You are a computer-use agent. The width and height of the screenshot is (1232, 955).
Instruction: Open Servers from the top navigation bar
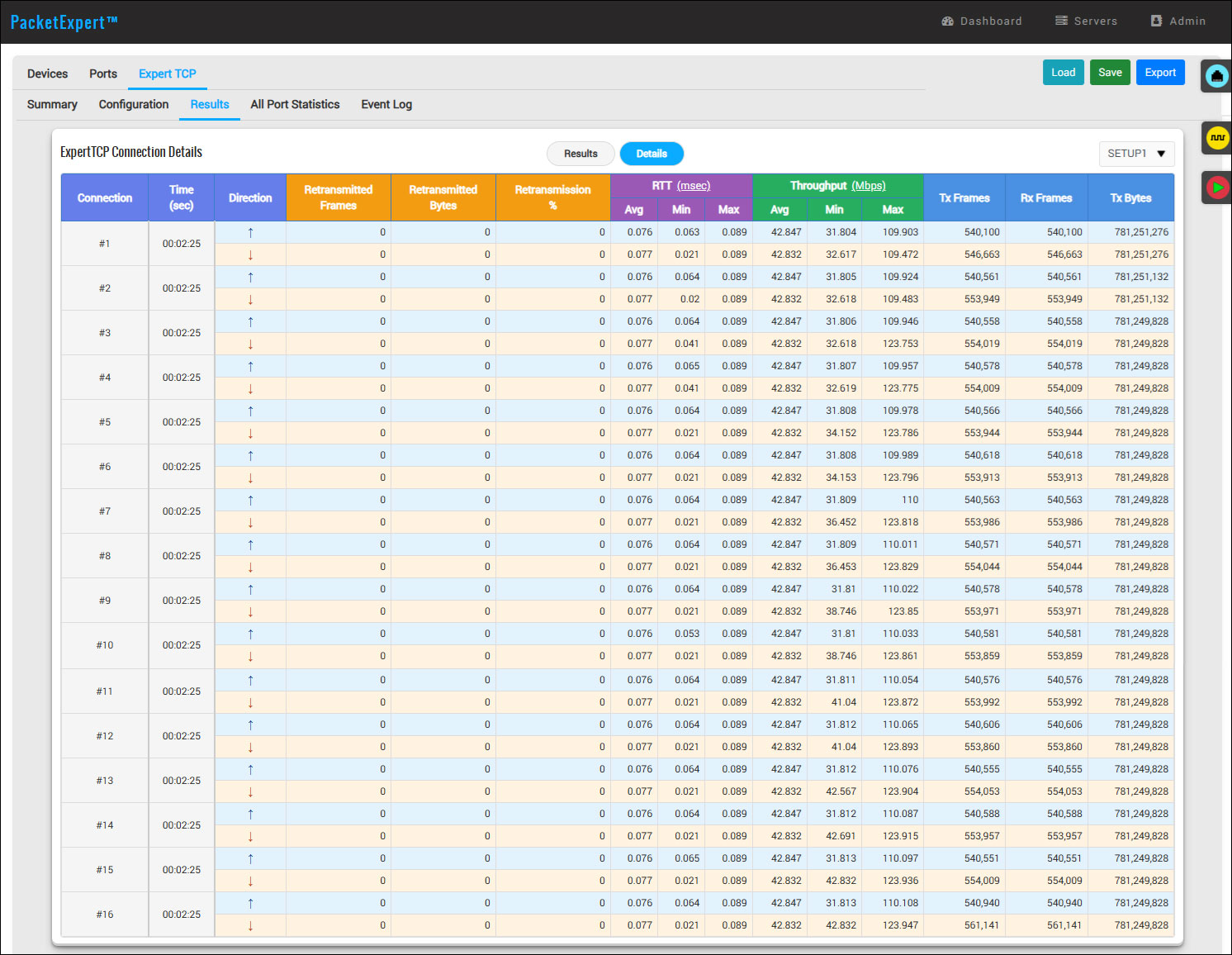(x=1086, y=21)
